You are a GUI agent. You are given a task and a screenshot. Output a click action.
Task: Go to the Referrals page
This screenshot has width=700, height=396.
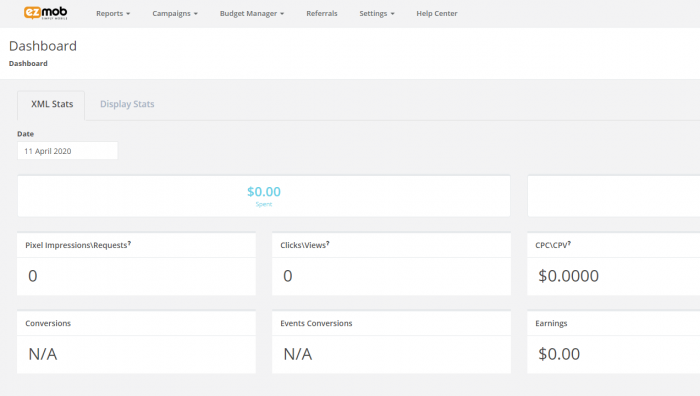point(322,13)
